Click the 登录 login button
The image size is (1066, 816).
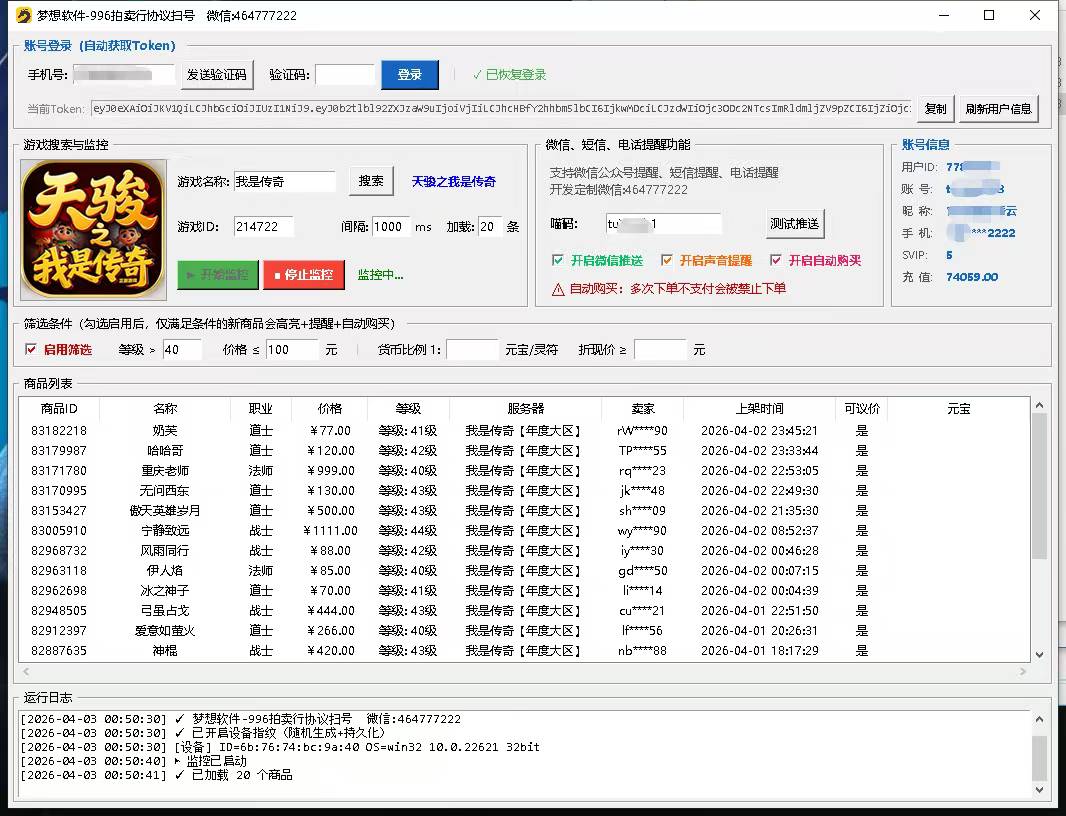pos(409,75)
